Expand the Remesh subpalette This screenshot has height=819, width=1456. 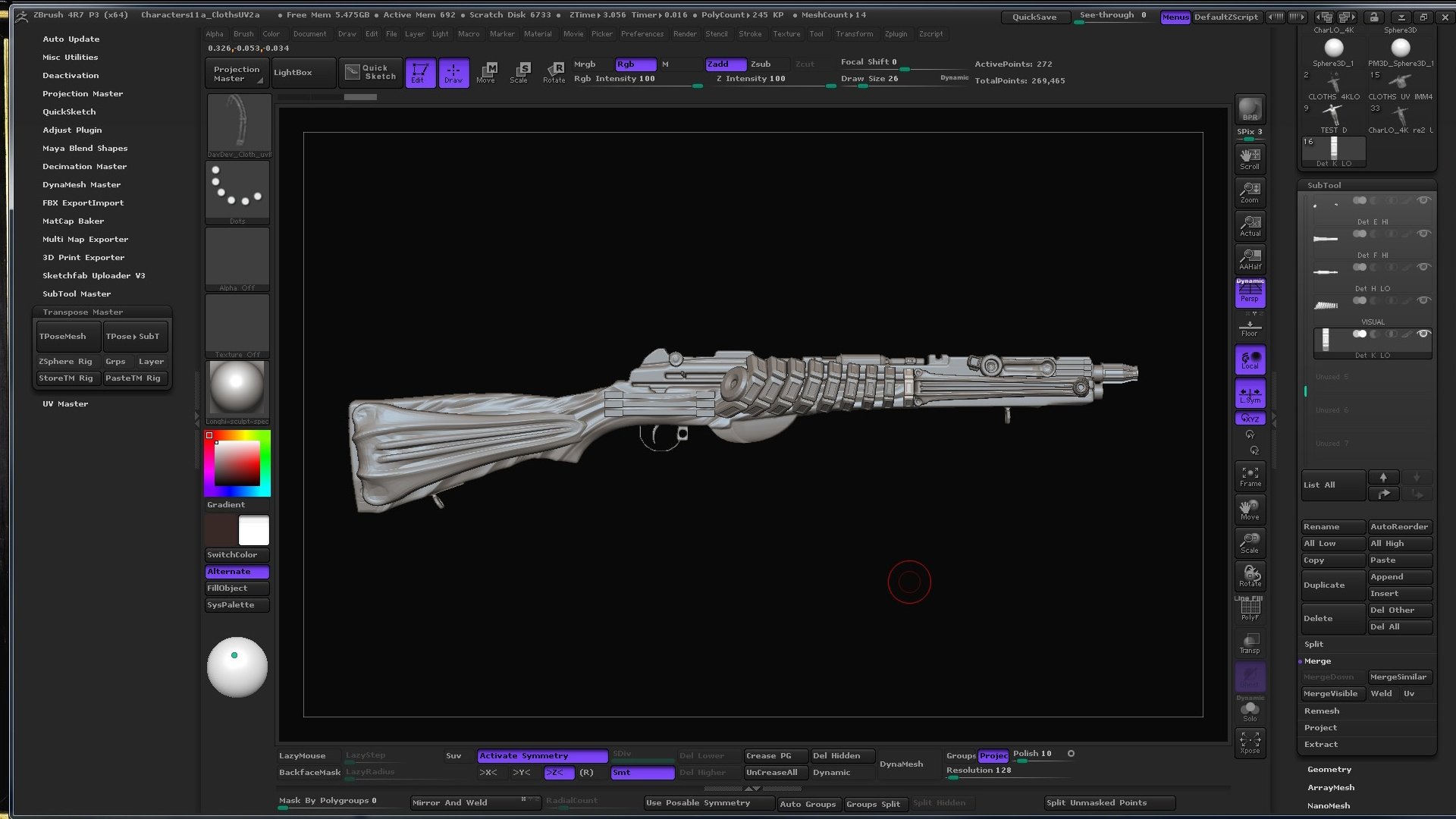pos(1322,711)
